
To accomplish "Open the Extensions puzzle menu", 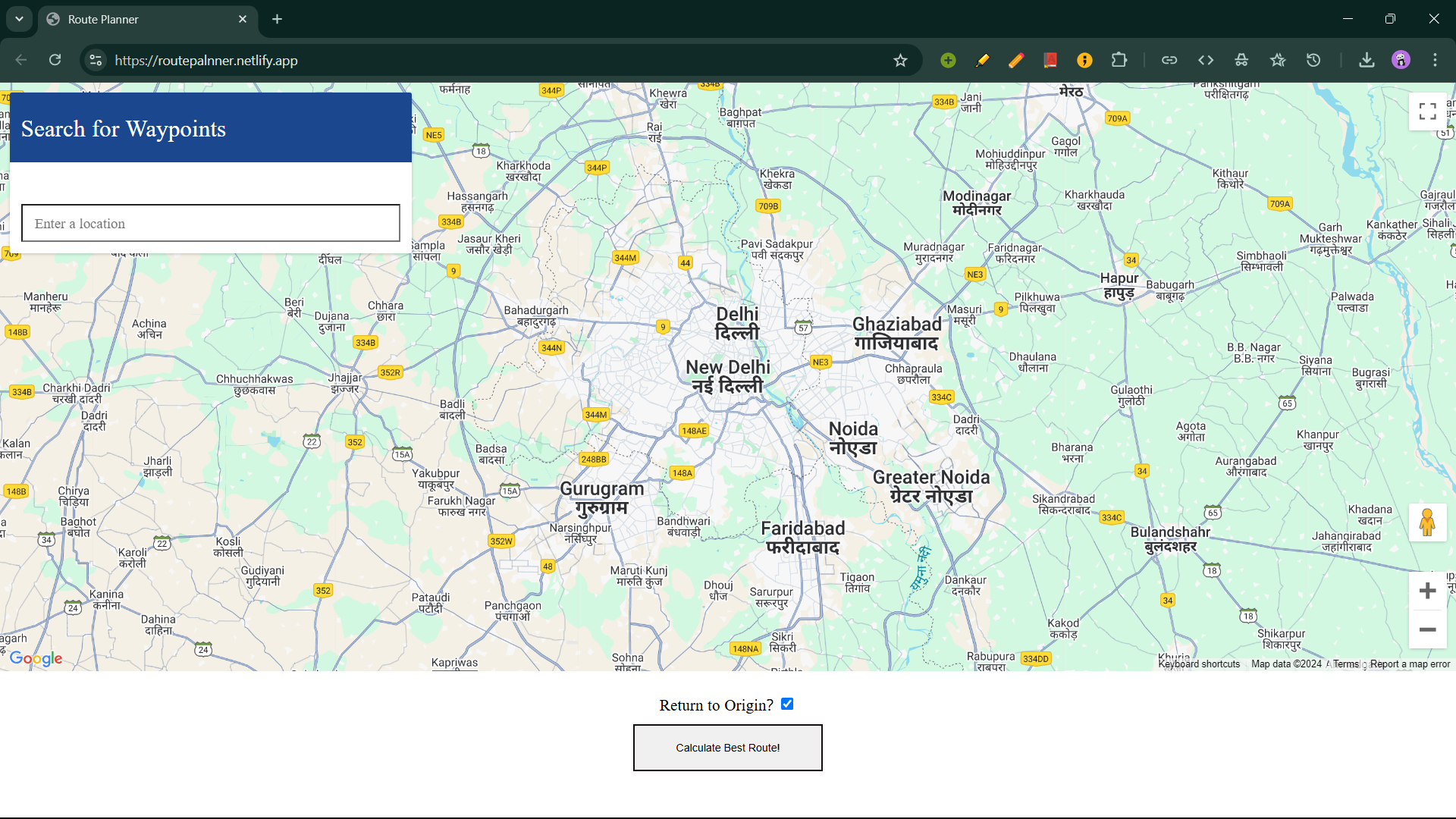I will [x=1119, y=60].
